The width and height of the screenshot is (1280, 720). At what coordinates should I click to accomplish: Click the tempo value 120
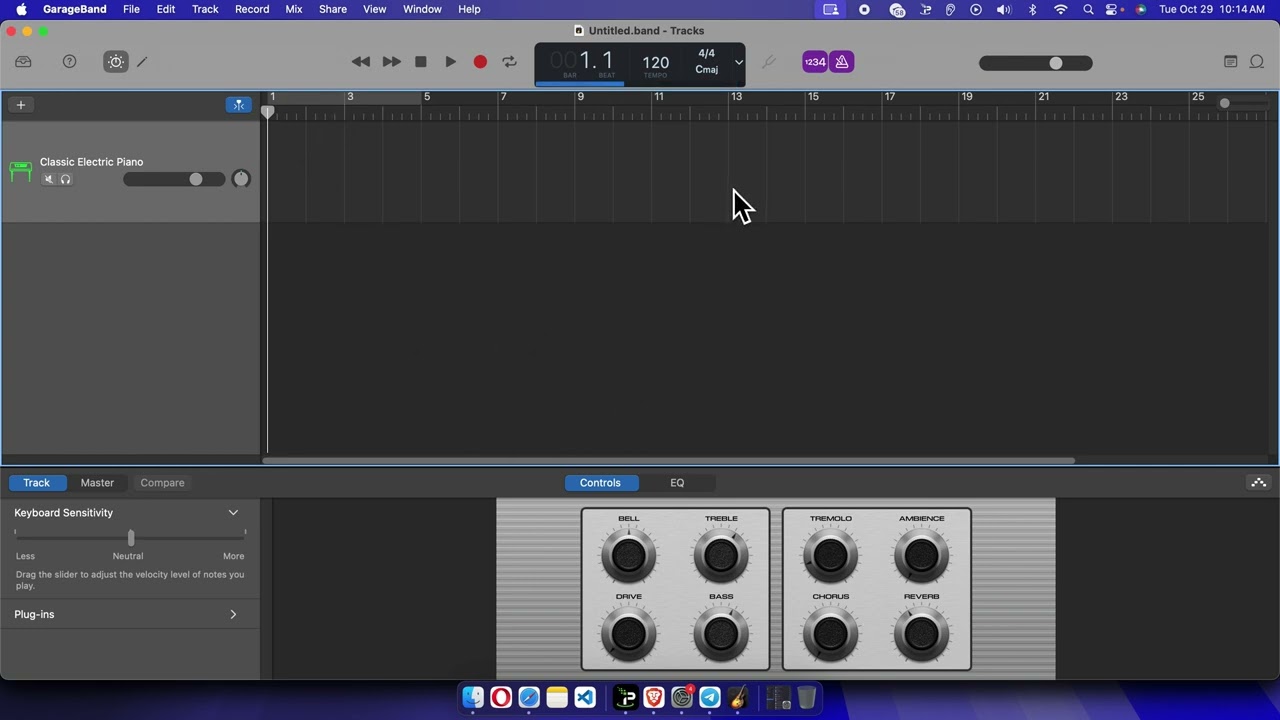click(x=655, y=62)
